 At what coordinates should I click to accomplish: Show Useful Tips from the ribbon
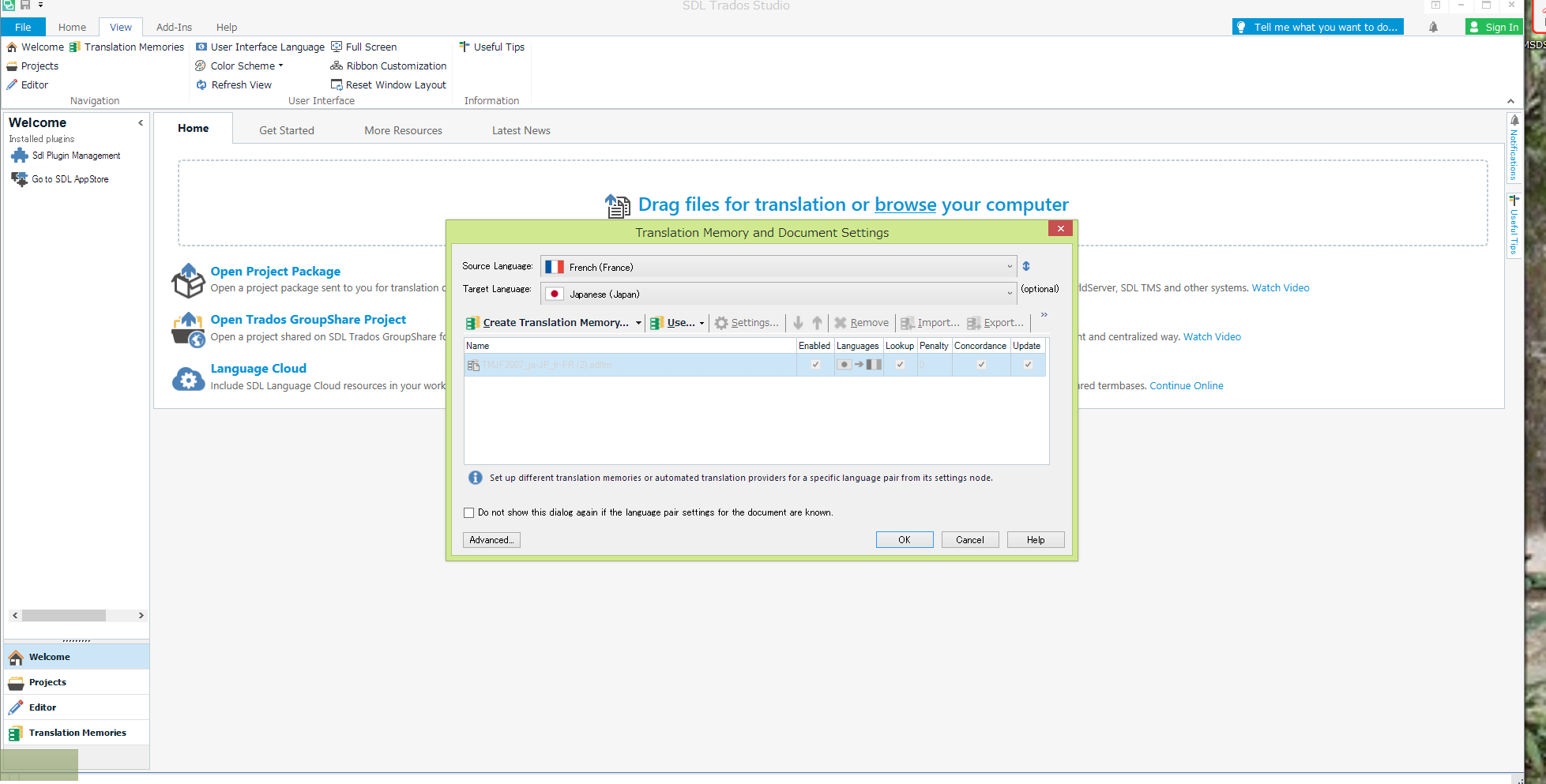coord(491,47)
